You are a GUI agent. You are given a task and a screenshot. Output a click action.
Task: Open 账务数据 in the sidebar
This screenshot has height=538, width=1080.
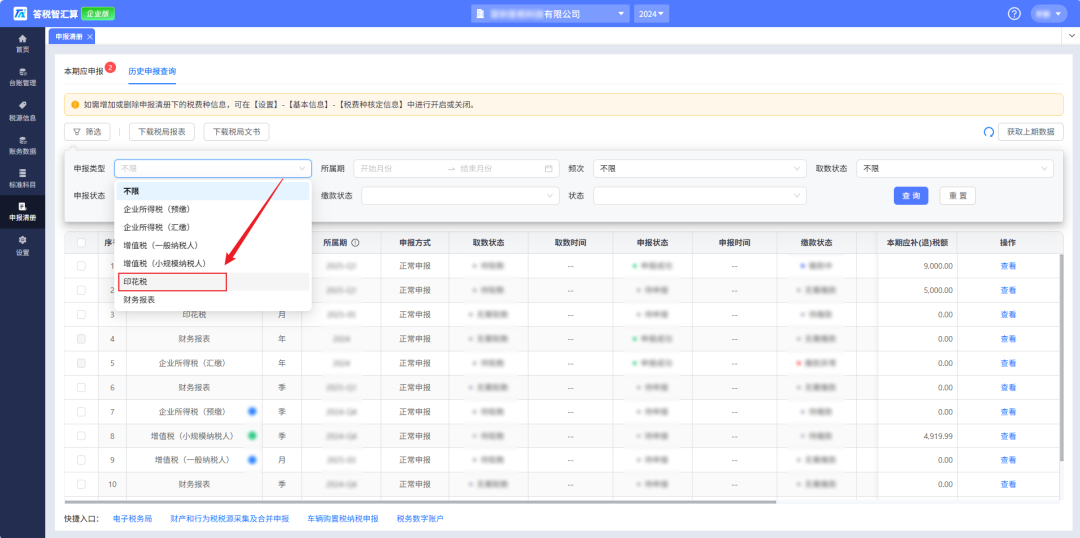click(x=23, y=144)
